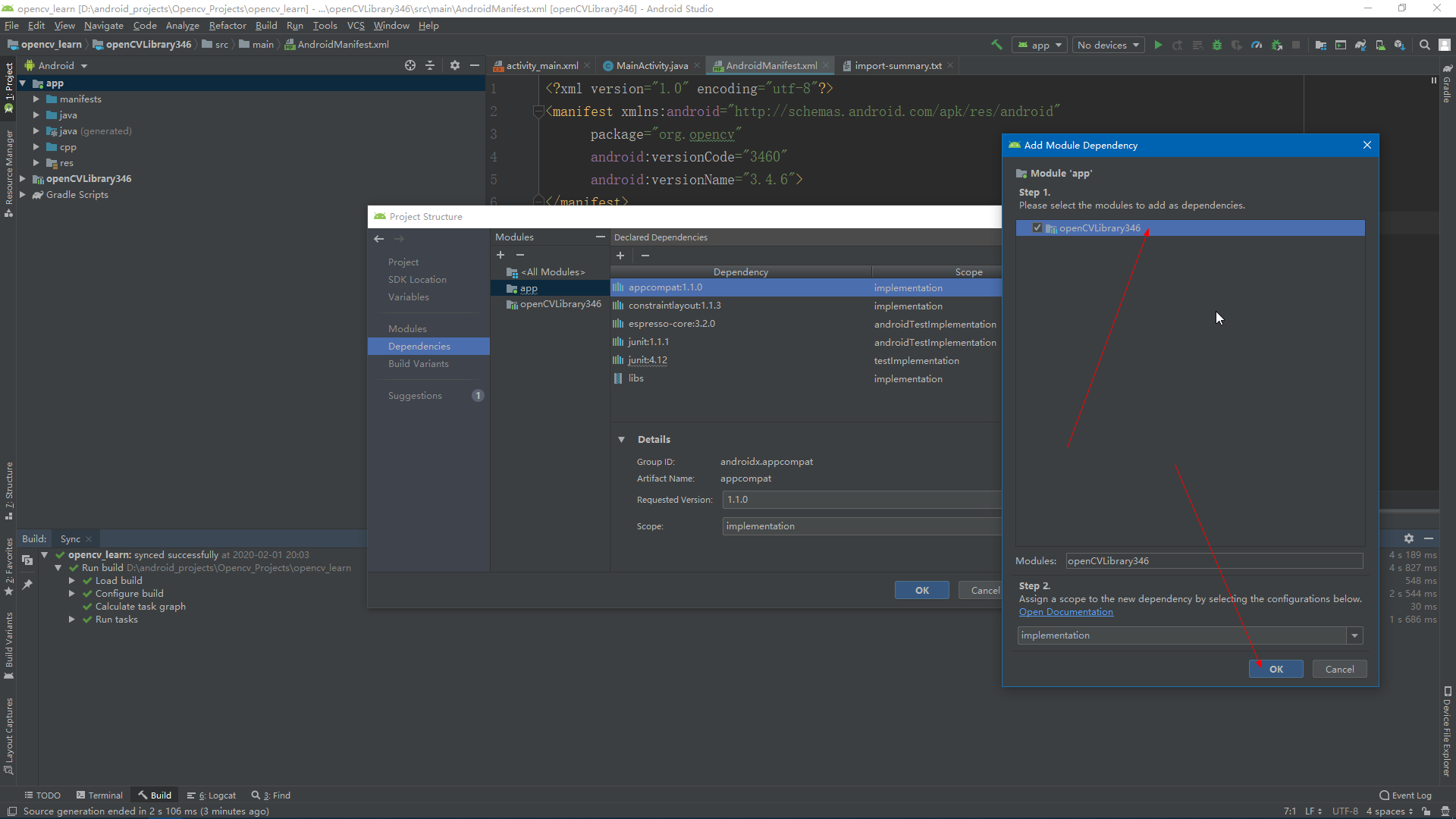The image size is (1456, 819).
Task: Click the Search Everywhere magnifier icon
Action: point(1425,45)
